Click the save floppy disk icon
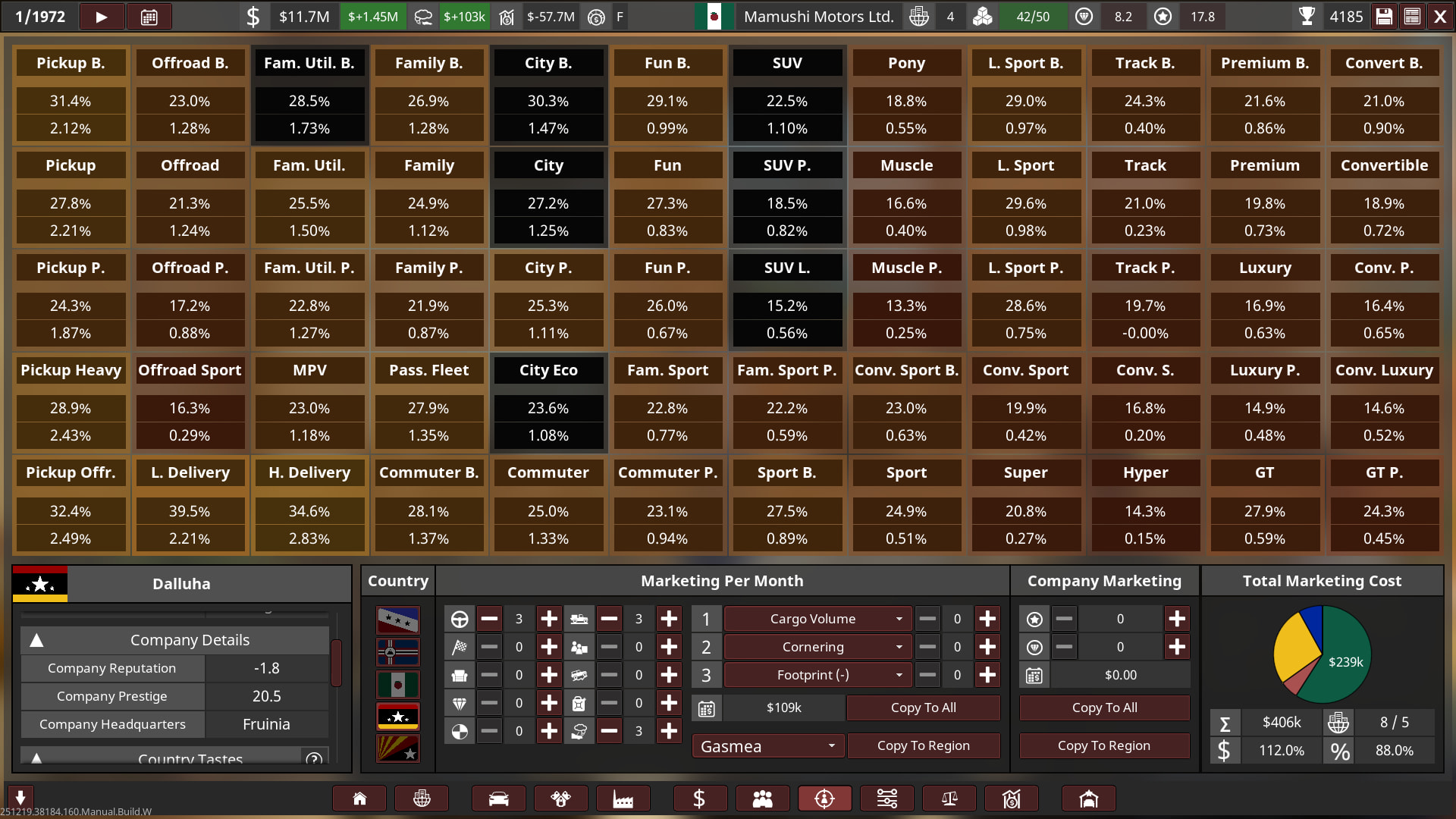The image size is (1456, 819). pyautogui.click(x=1384, y=17)
